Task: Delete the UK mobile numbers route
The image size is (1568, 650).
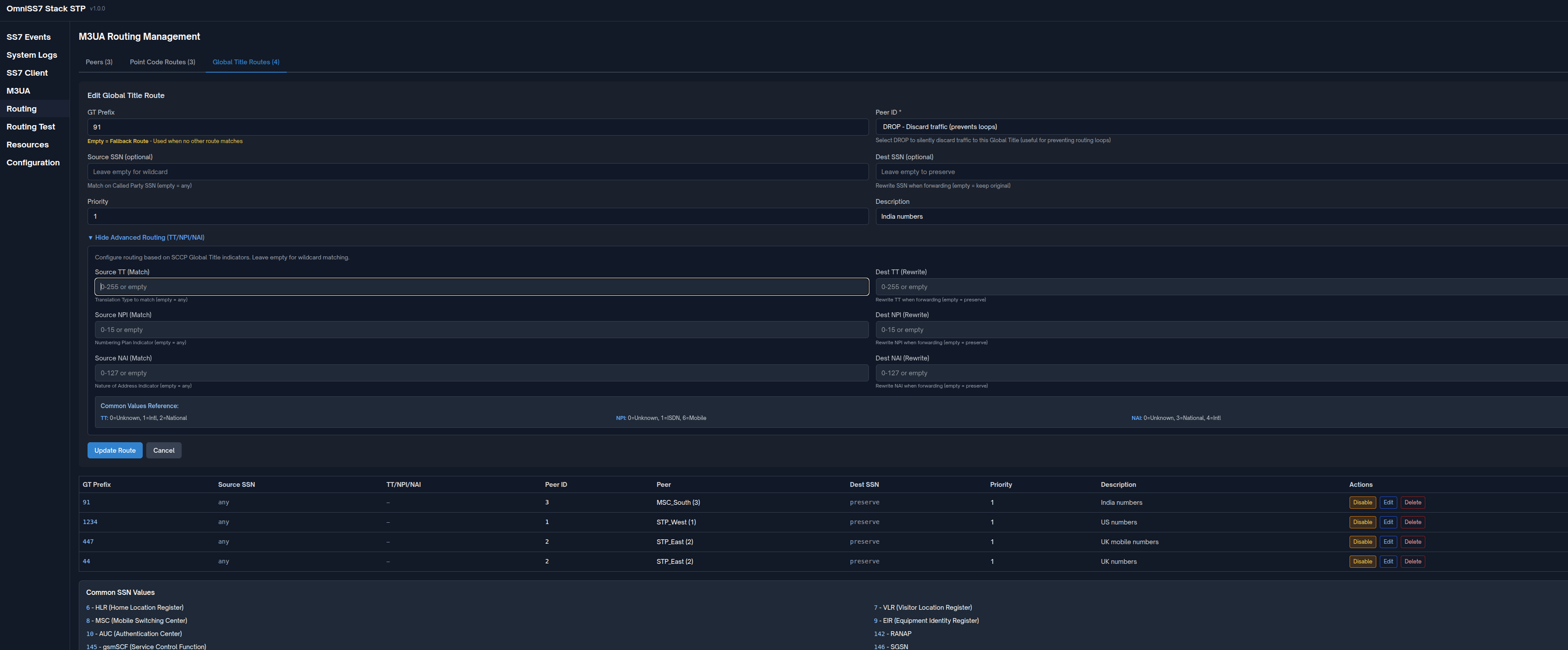Action: point(1412,542)
